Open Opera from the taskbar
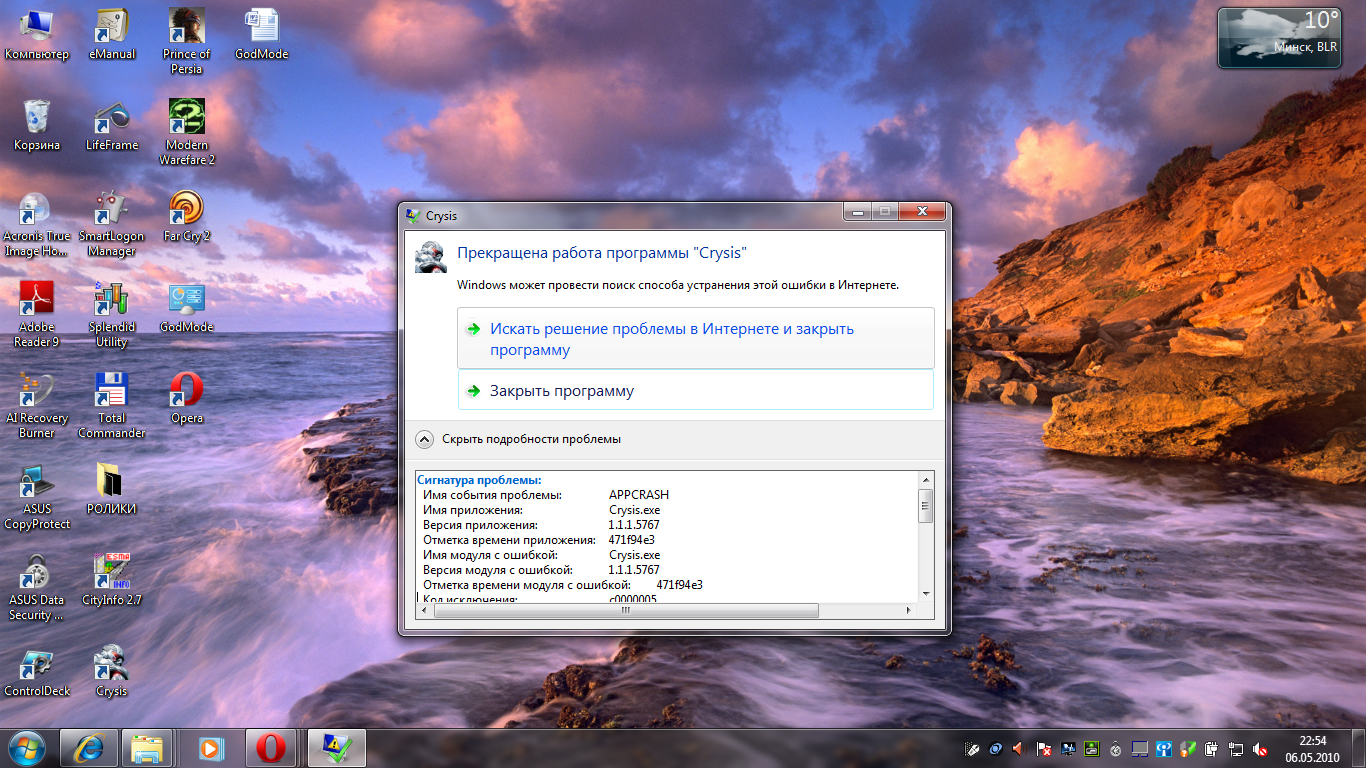The image size is (1366, 768). click(x=271, y=748)
